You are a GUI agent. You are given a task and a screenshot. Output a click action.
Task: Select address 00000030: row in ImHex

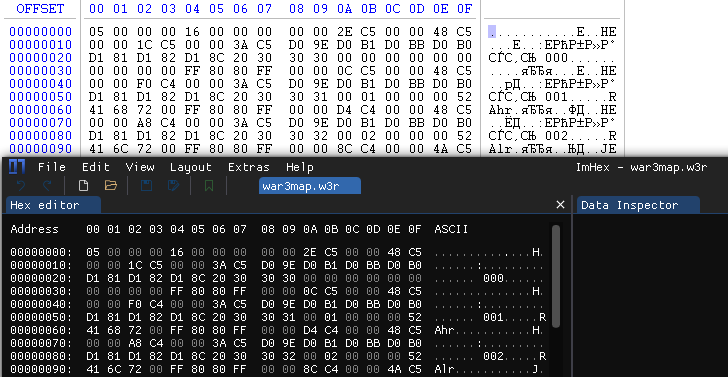[41, 292]
